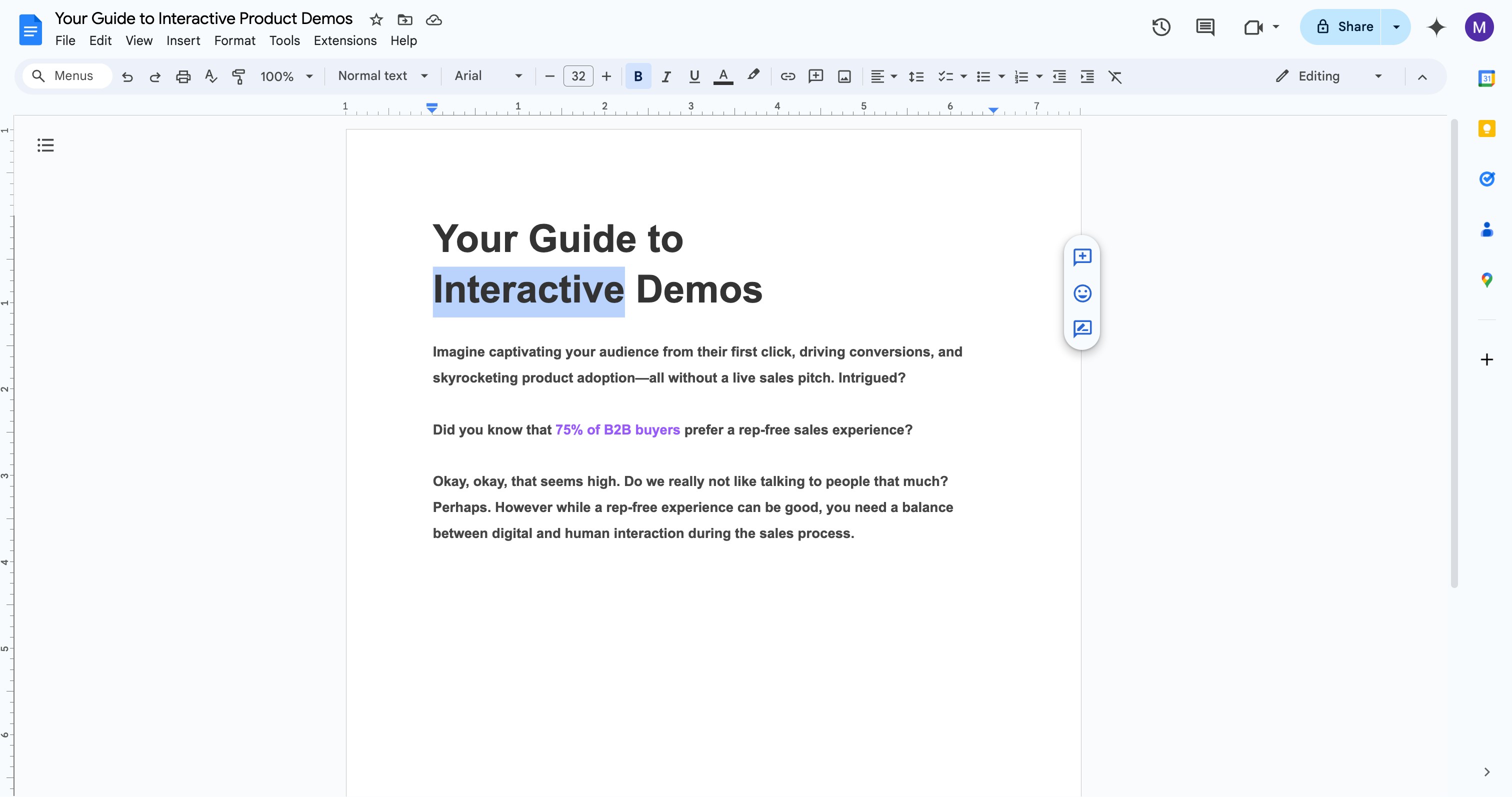Click the Redo icon
Image resolution: width=1512 pixels, height=797 pixels.
point(155,76)
